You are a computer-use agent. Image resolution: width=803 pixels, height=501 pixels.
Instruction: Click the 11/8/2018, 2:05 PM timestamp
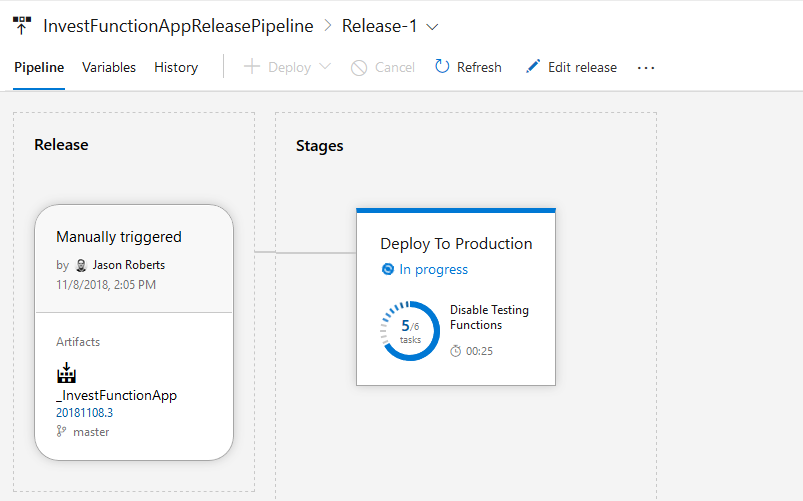click(106, 285)
